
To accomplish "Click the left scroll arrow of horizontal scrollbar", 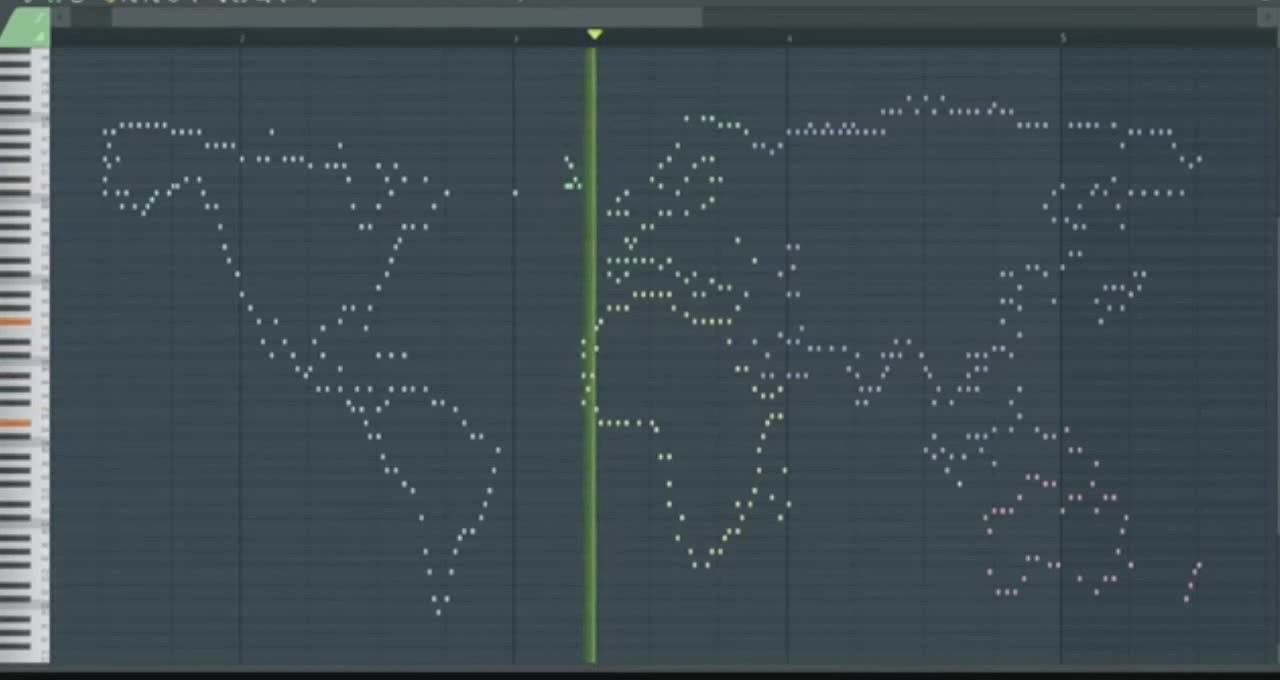I will tap(62, 17).
